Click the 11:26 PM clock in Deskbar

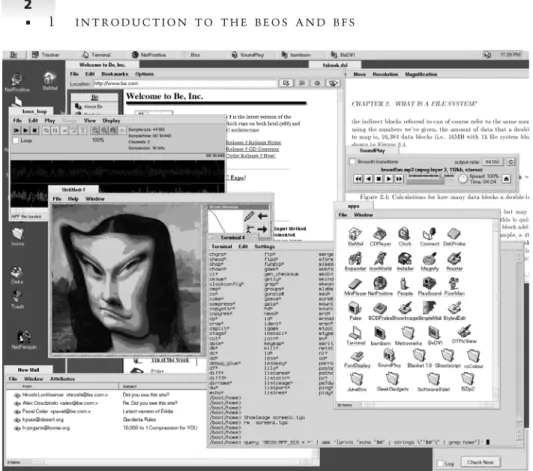pos(511,54)
